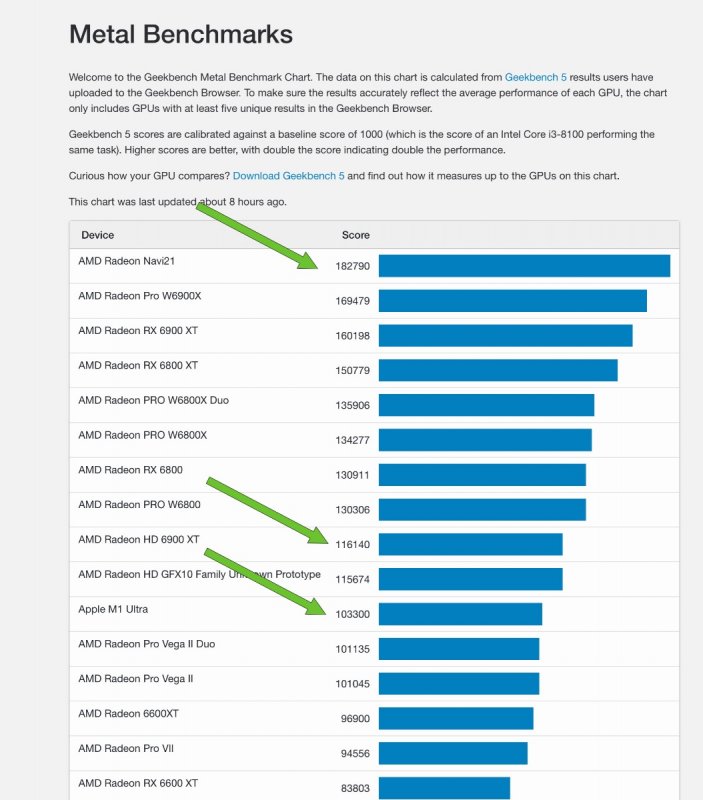Select the Apple M1 Ultra device name
The width and height of the screenshot is (703, 800).
coord(113,609)
